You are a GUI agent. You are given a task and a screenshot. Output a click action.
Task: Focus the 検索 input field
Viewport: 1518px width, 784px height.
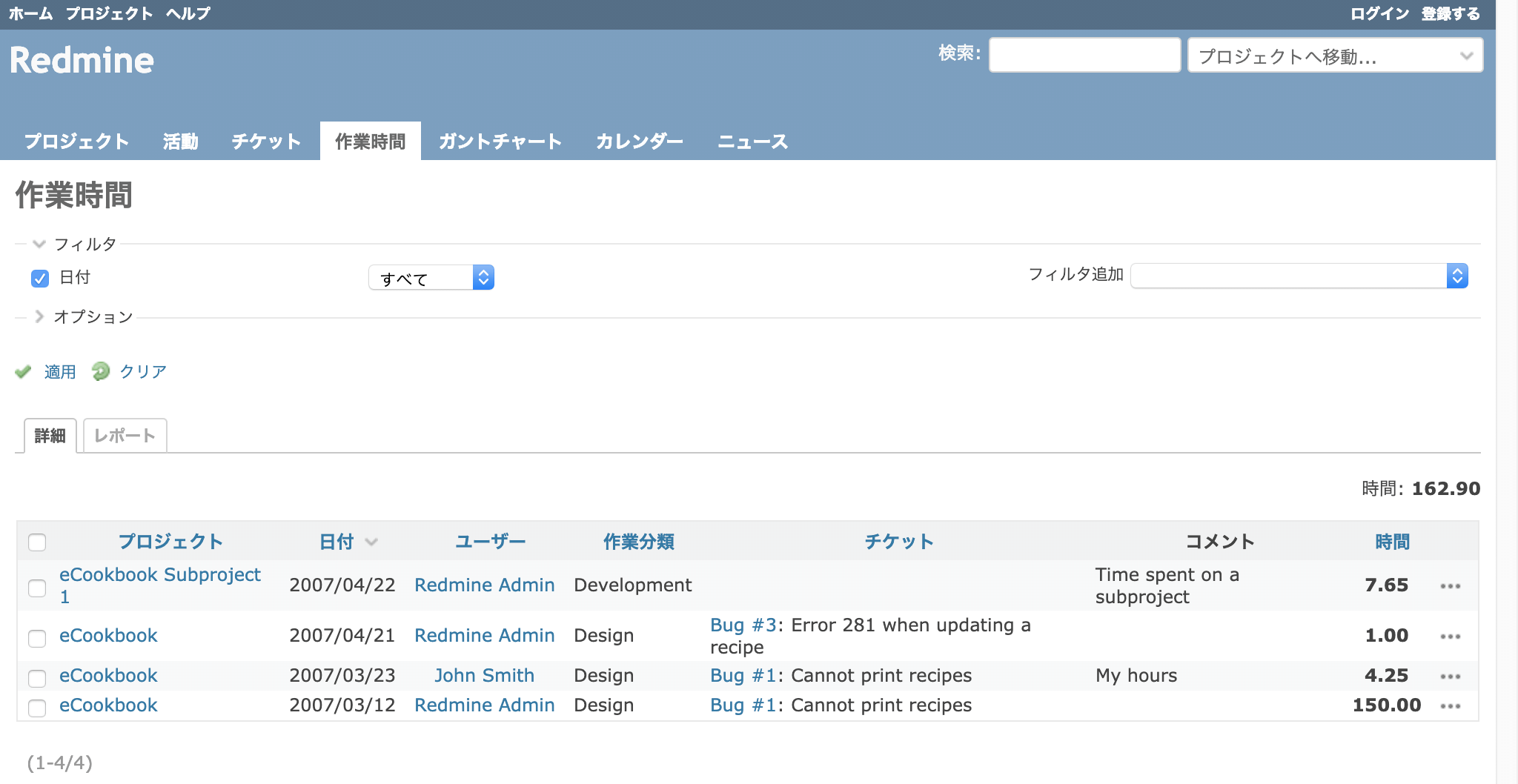1085,55
